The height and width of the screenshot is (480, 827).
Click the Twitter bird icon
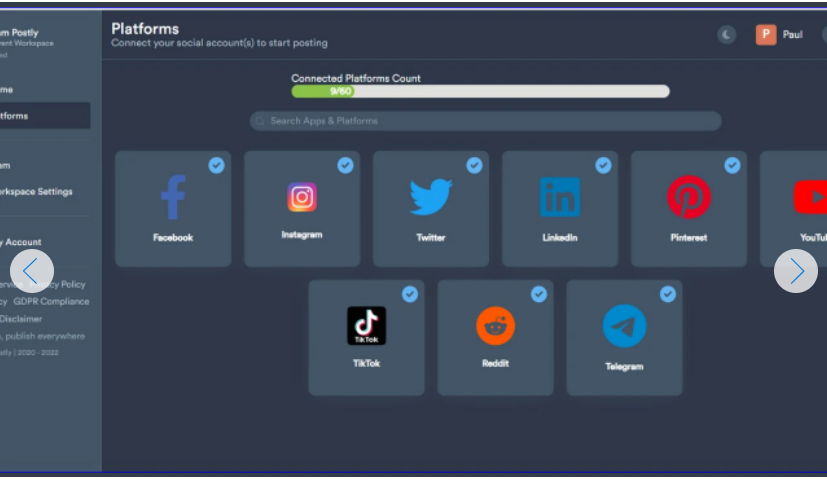point(431,197)
